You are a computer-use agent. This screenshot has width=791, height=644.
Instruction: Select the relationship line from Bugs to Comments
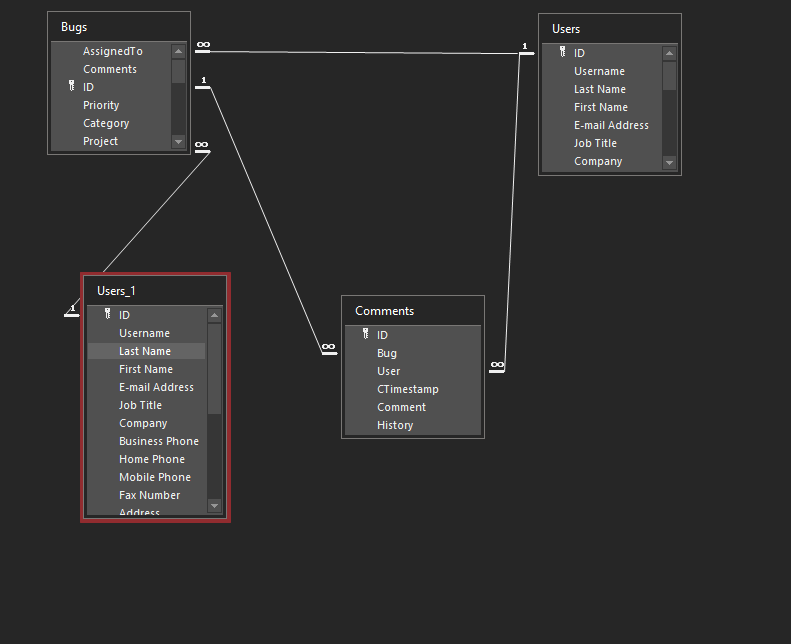pos(265,220)
